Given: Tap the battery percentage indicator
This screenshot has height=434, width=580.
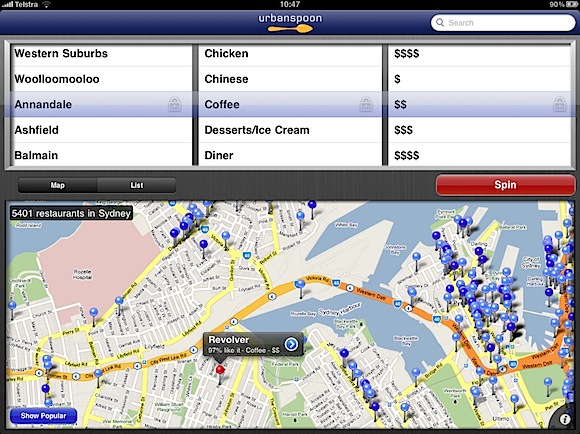Looking at the screenshot, I should [x=556, y=4].
